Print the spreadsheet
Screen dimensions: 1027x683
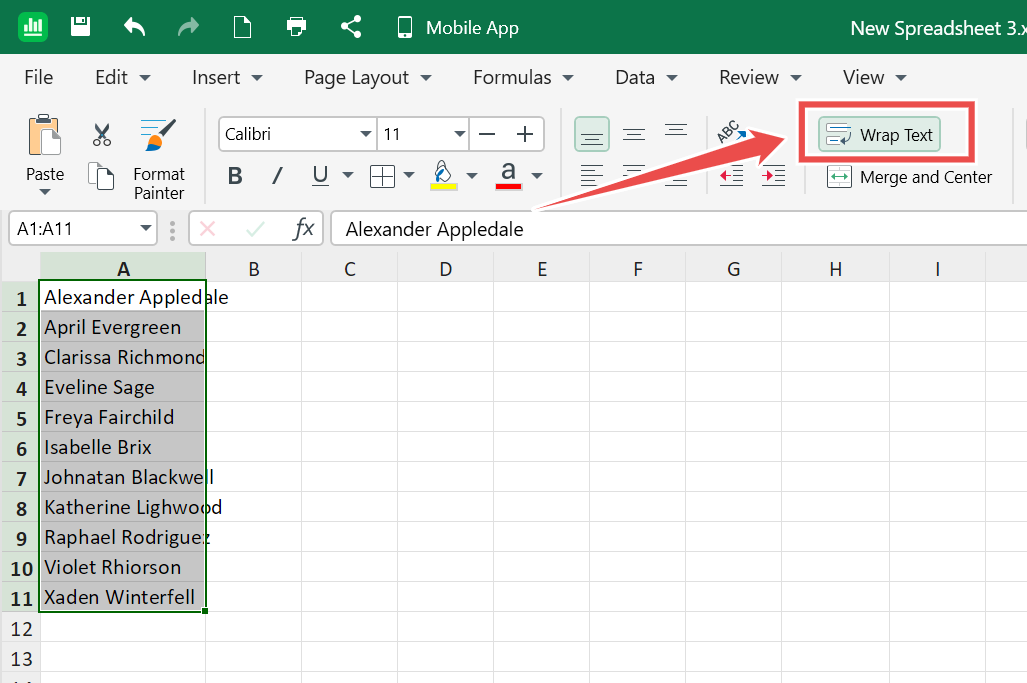pos(297,27)
